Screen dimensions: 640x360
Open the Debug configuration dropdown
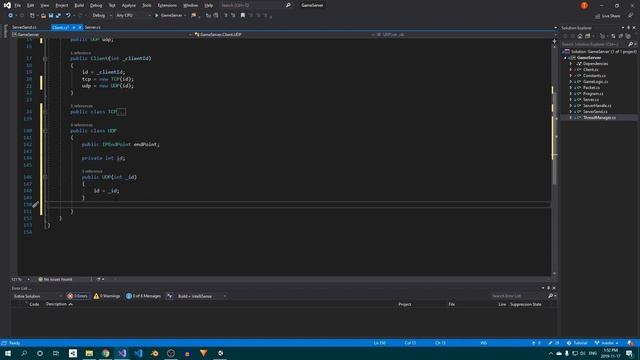point(101,16)
